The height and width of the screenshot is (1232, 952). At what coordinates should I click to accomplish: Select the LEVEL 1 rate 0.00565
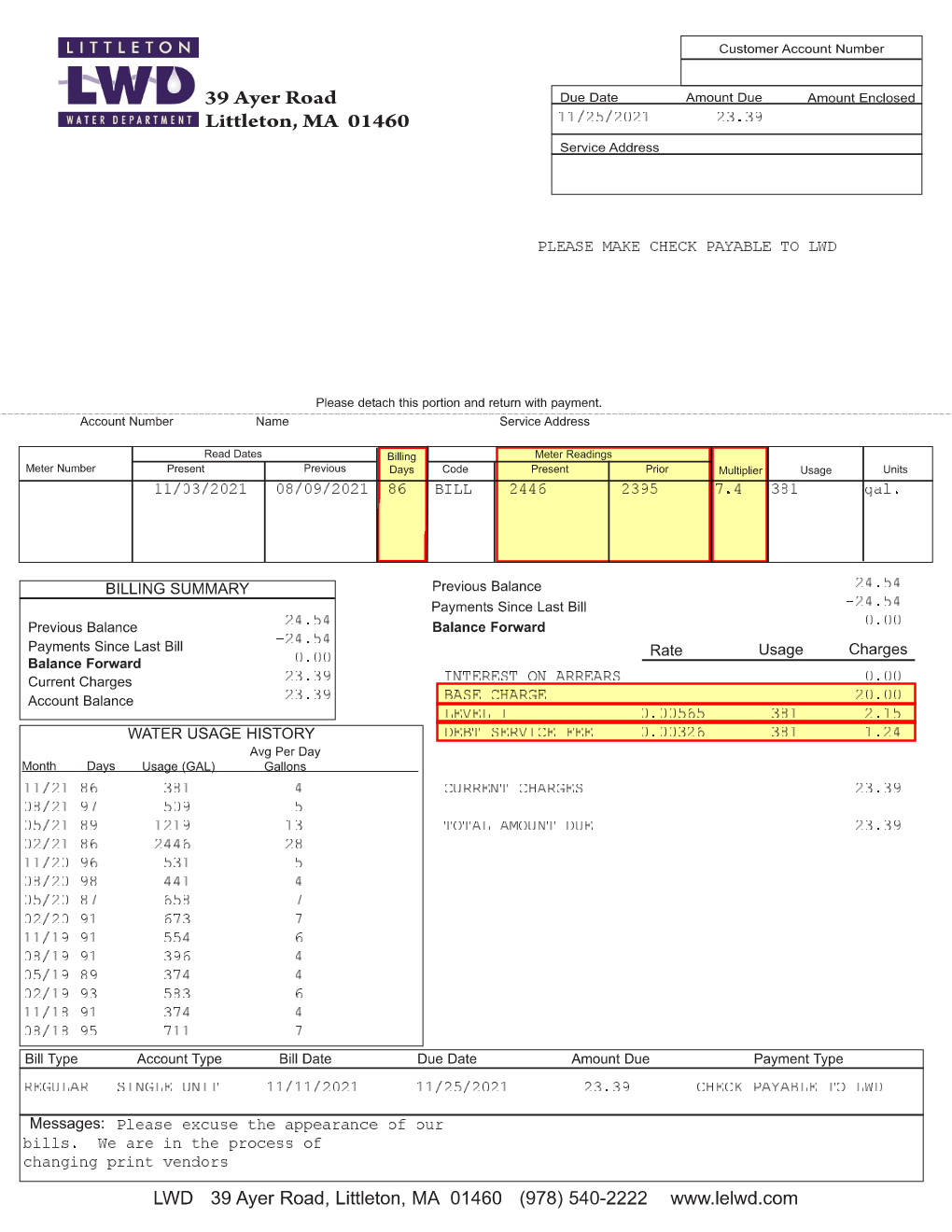pos(672,713)
